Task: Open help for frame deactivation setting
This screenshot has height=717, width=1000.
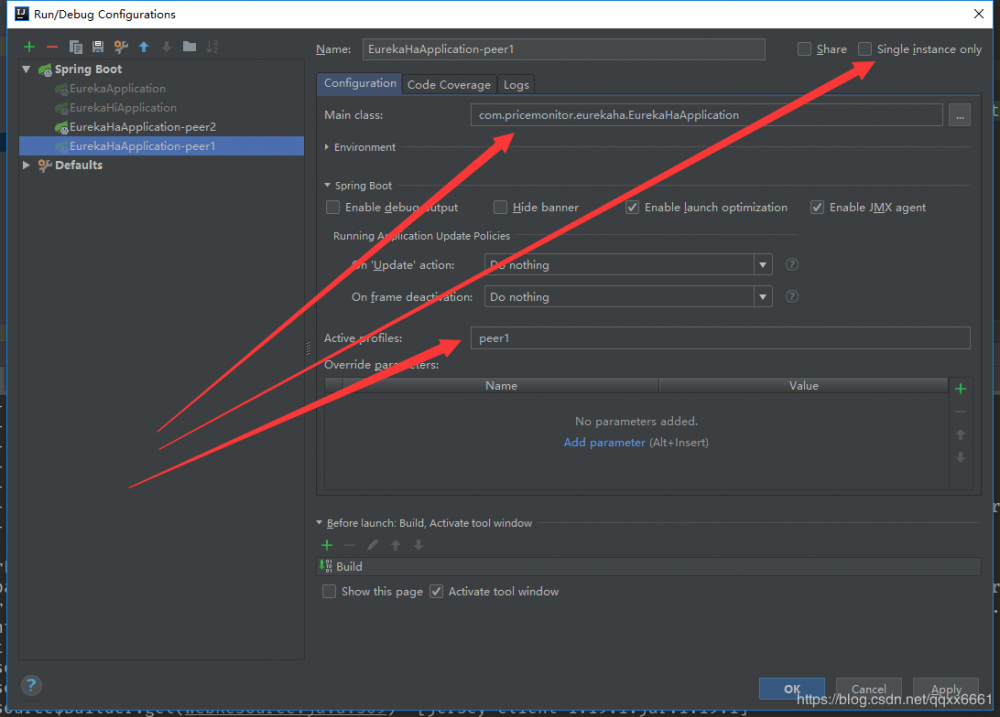Action: [x=792, y=297]
